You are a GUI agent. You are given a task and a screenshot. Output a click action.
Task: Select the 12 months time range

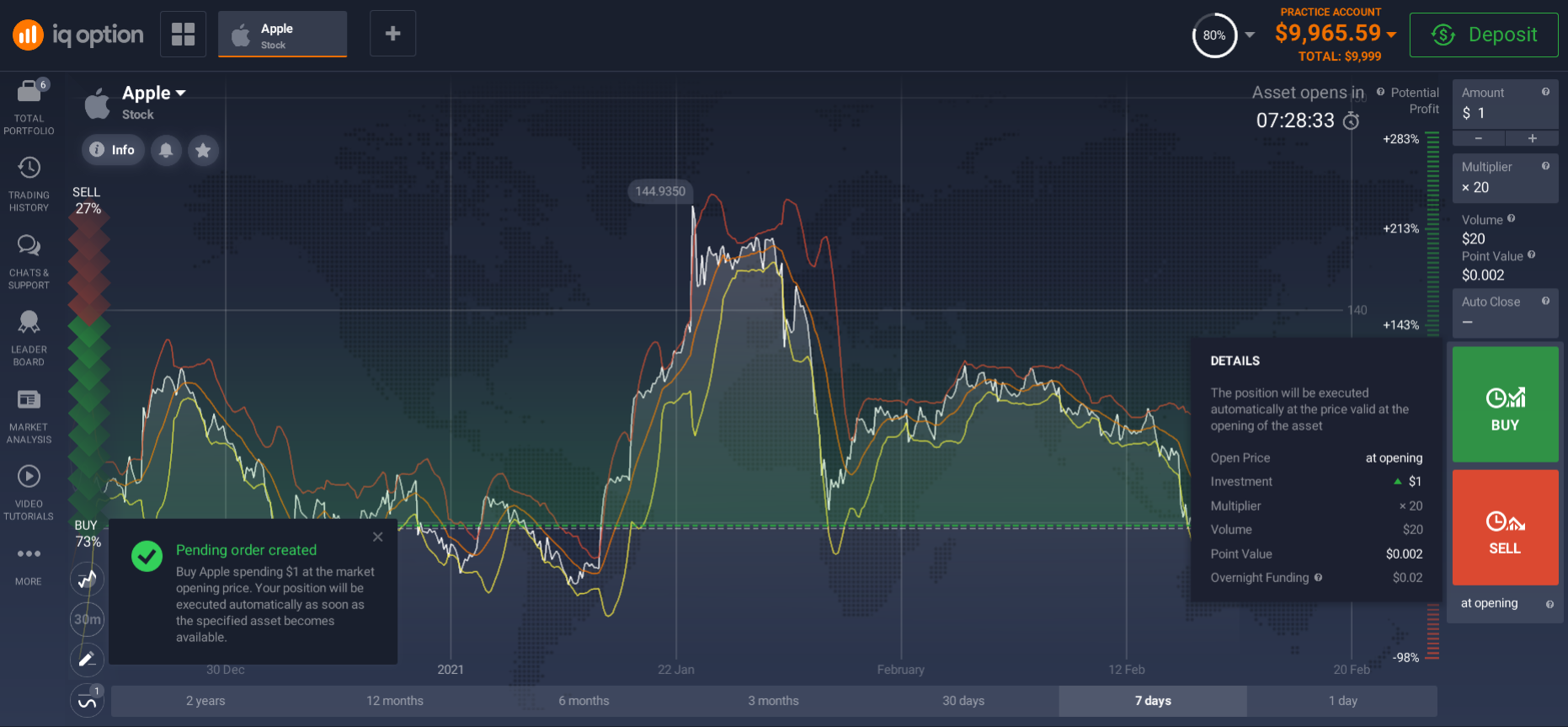coord(395,701)
